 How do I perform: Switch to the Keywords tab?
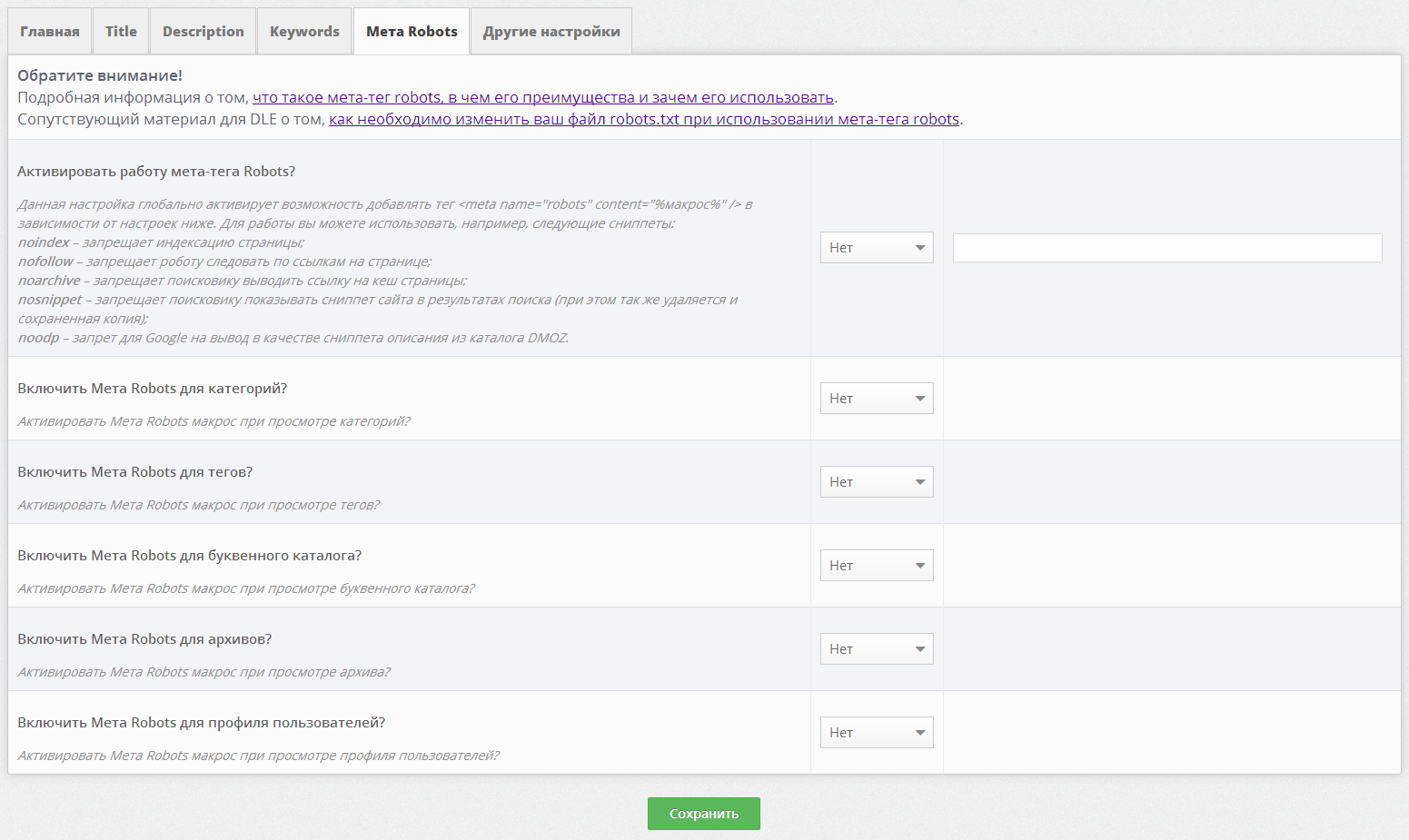click(x=304, y=32)
